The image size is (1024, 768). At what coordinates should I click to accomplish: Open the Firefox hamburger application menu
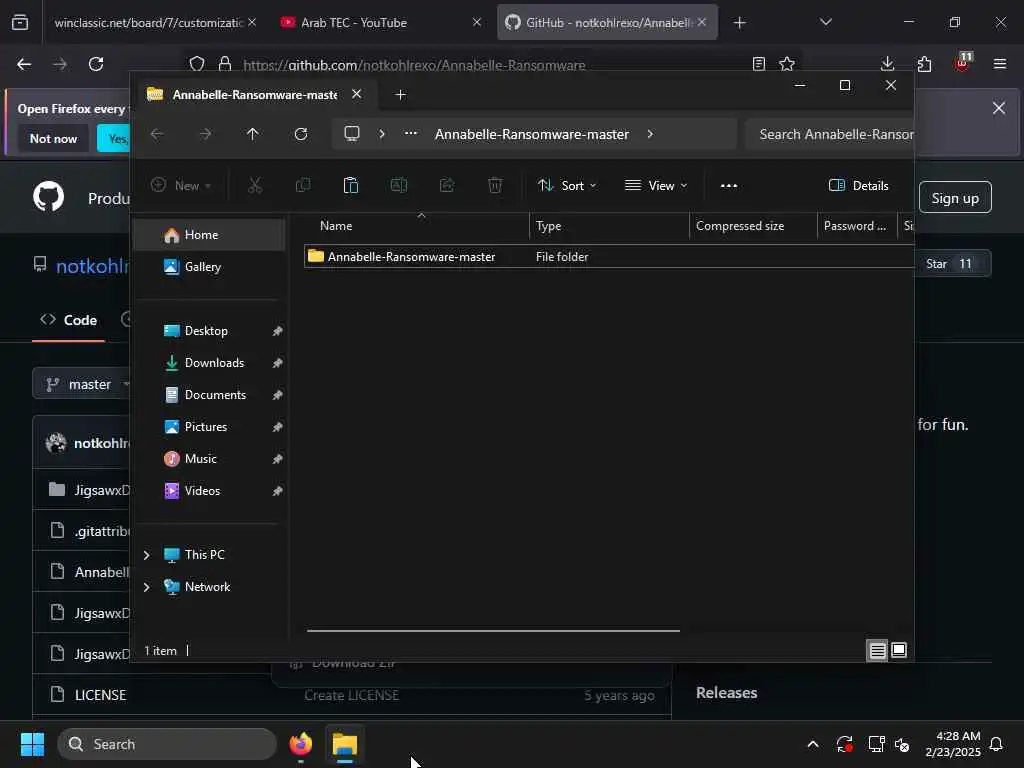click(x=1000, y=64)
